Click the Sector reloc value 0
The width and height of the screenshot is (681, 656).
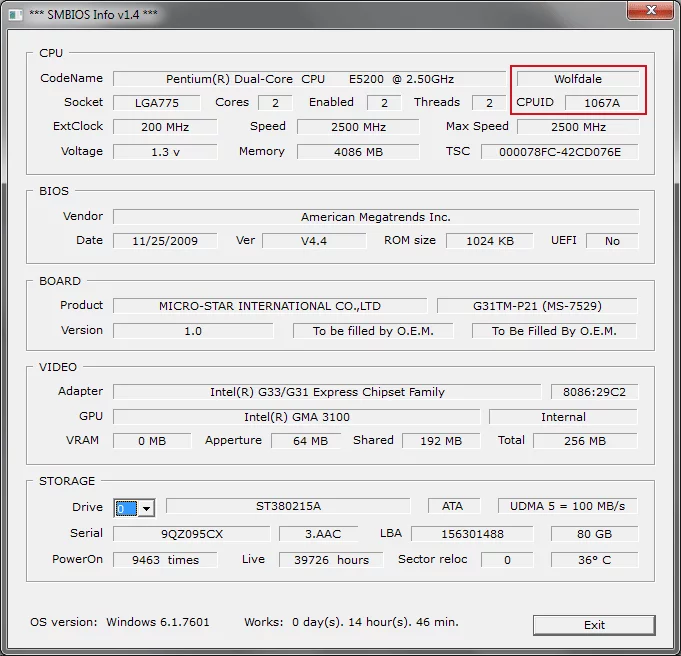pos(507,560)
